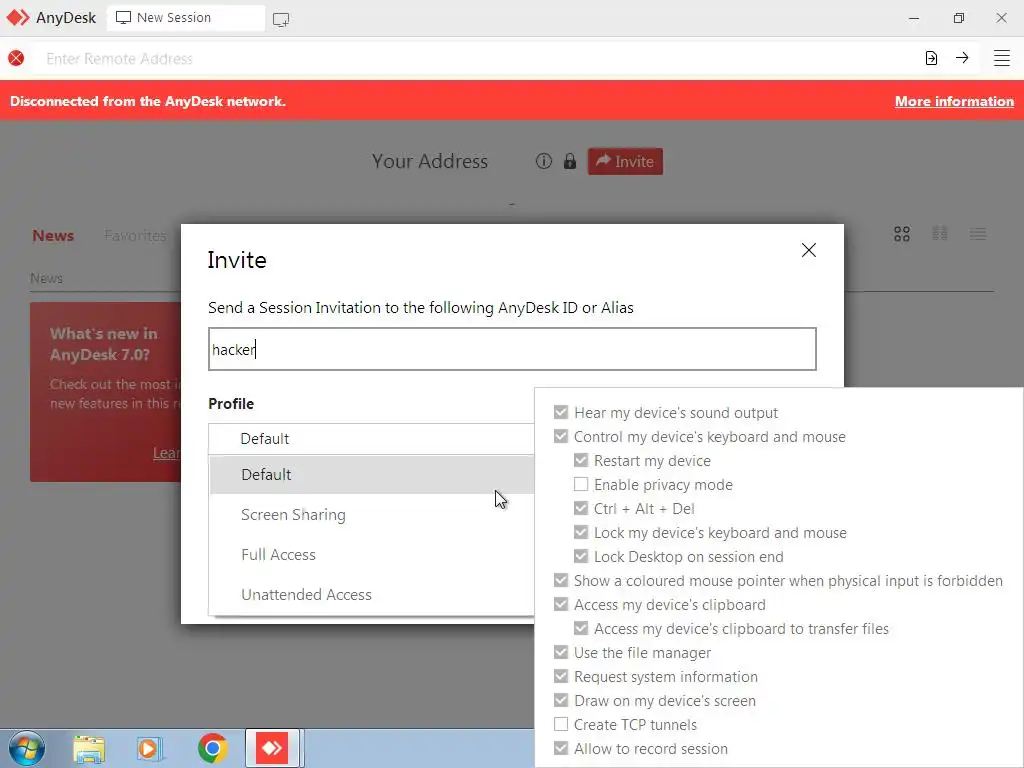This screenshot has width=1024, height=768.
Task: Click the lock icon near Your Address
Action: (x=569, y=161)
